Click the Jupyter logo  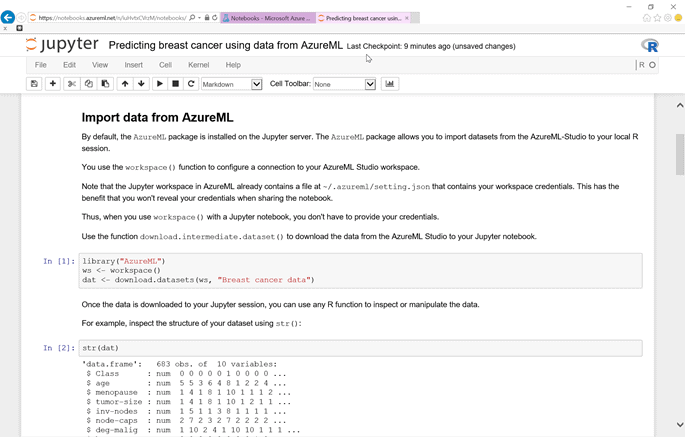[x=62, y=45]
